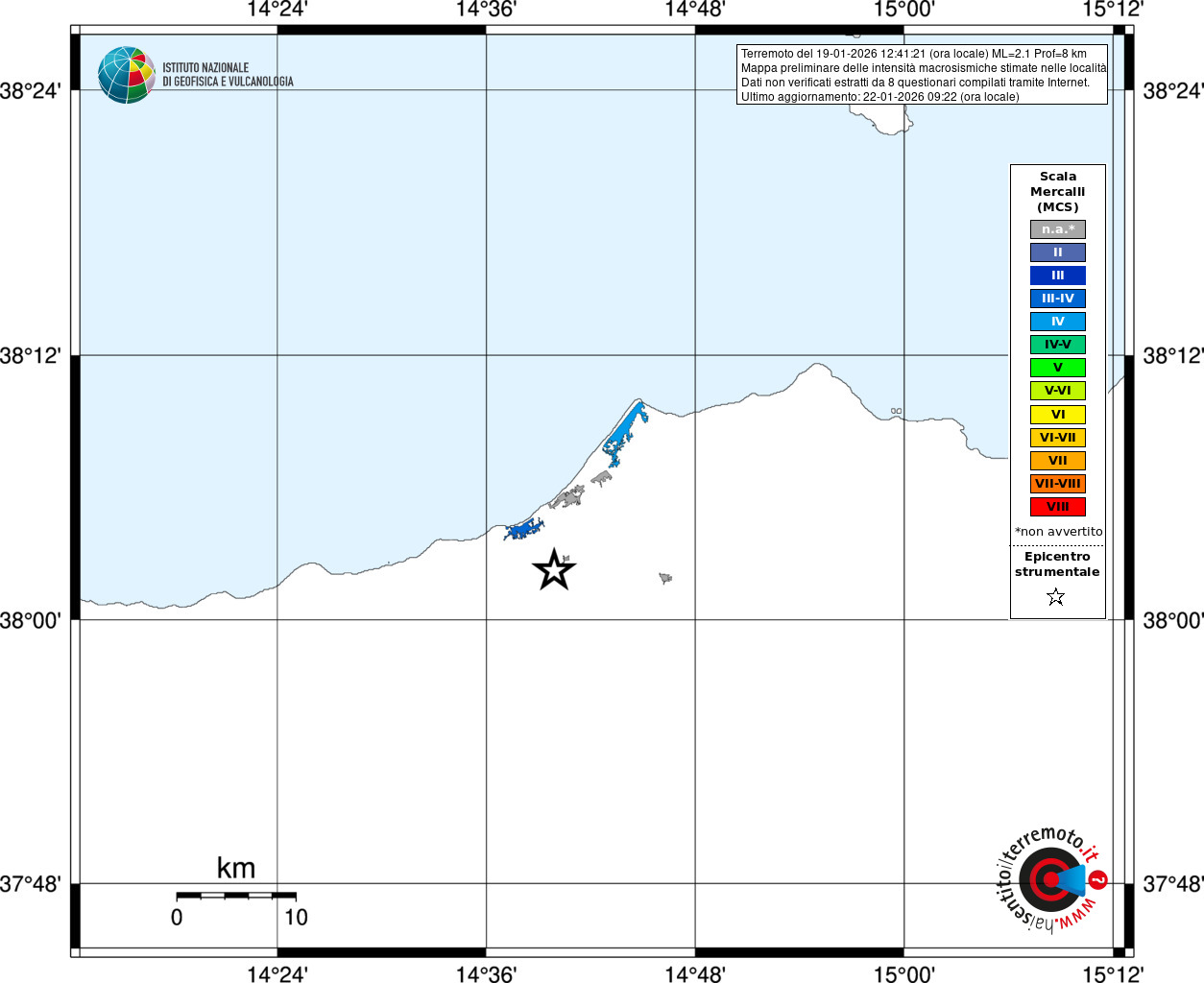Select the light-blue IV legend swatch
1204x983 pixels.
point(1058,322)
